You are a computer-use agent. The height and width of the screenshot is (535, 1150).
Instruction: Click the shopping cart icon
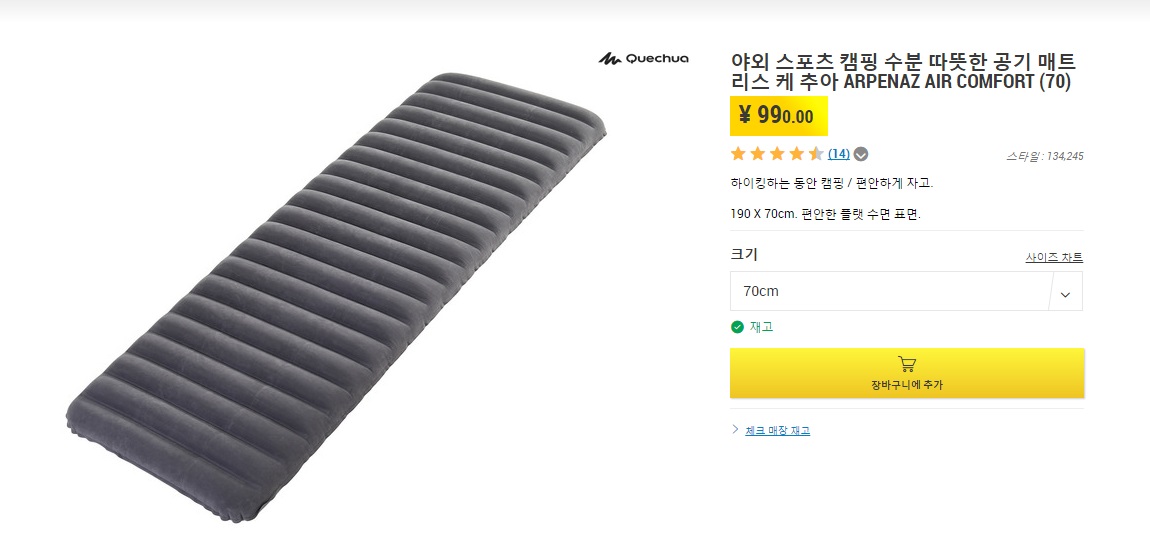[907, 364]
